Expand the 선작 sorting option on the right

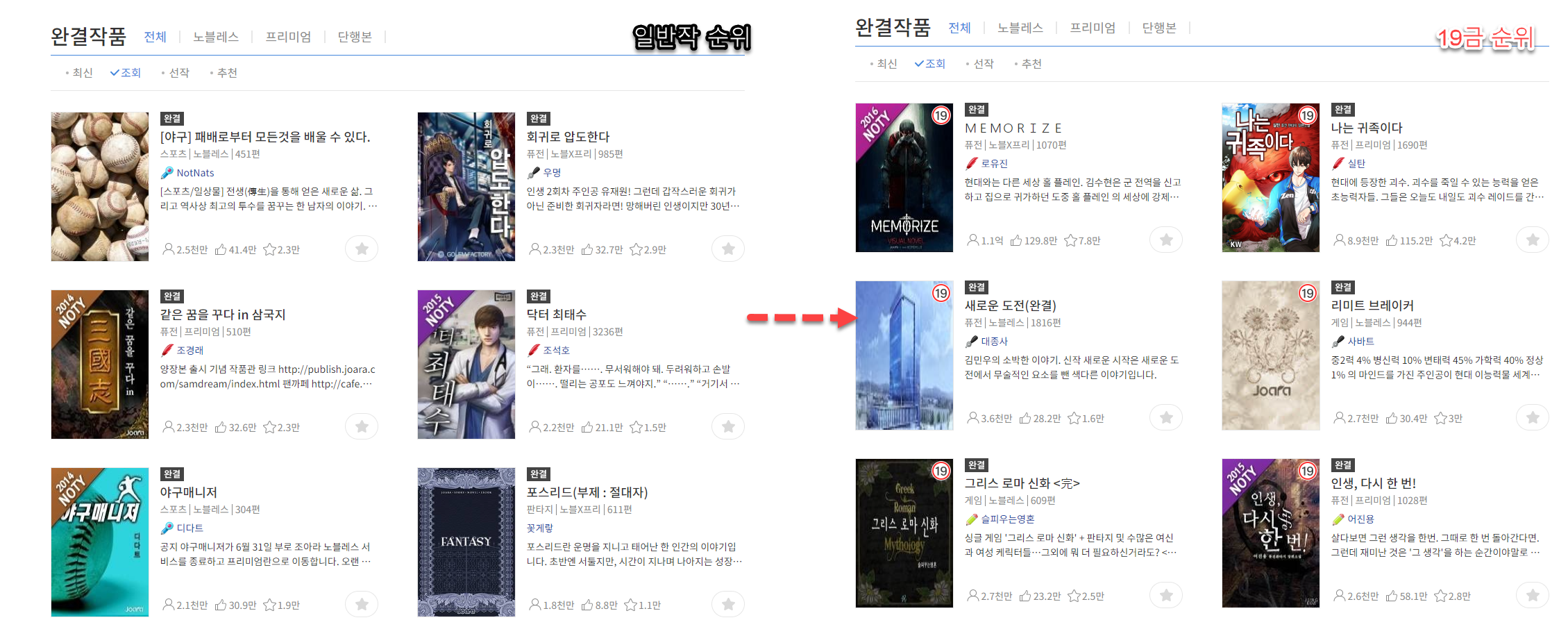coord(984,63)
